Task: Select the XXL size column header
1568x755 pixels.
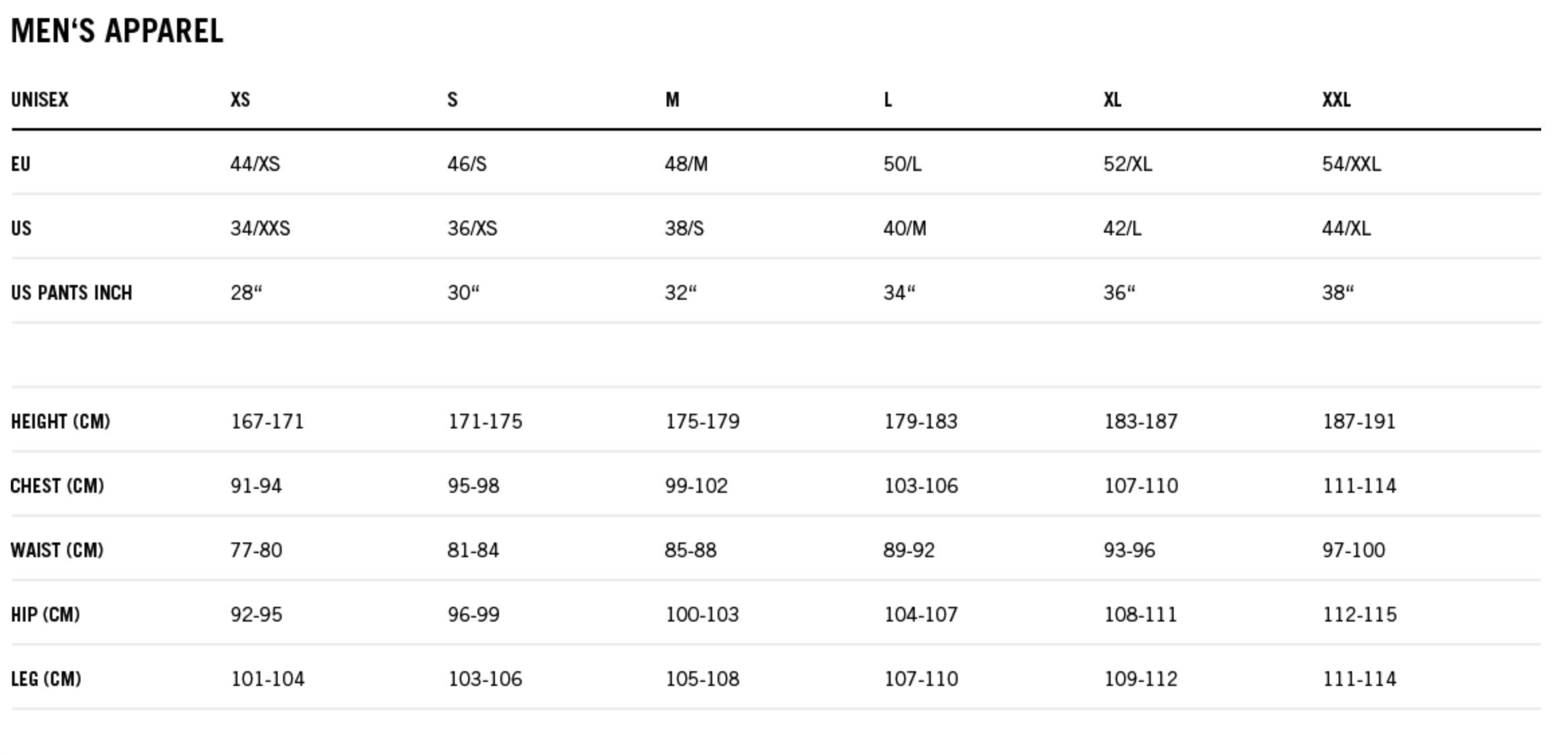Action: tap(1336, 100)
